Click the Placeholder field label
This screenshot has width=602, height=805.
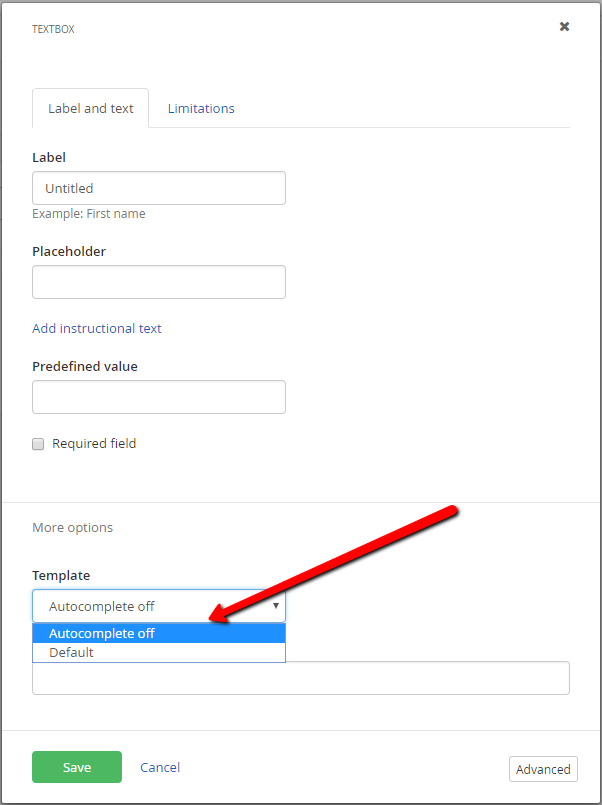pos(69,252)
